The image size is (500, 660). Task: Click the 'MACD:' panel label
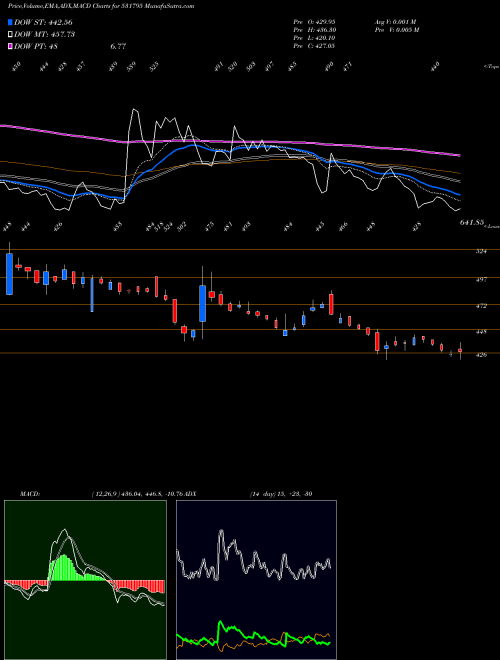29,494
